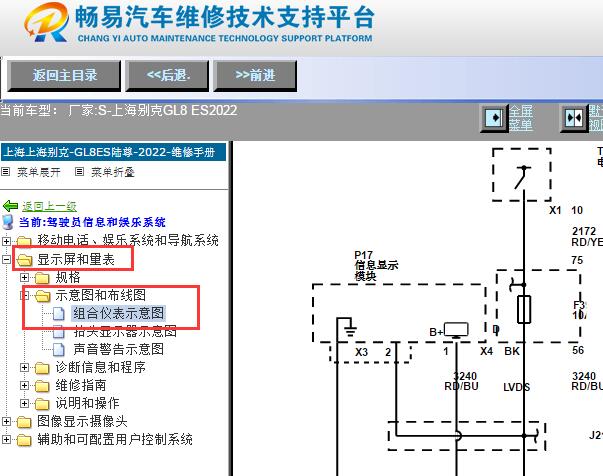Select the 规格 tree item

[68, 277]
